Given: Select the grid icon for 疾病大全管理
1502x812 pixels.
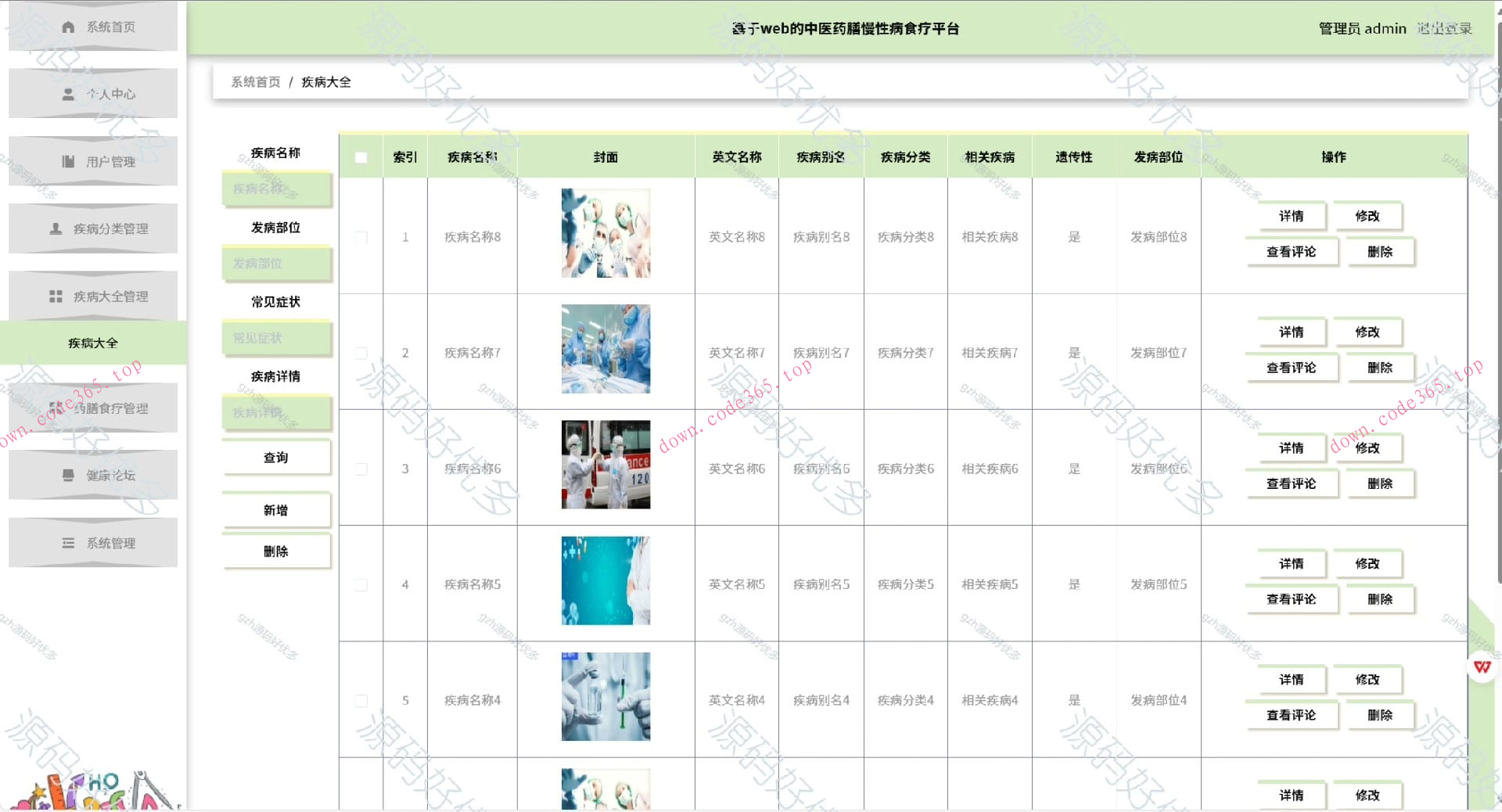Looking at the screenshot, I should pos(55,296).
